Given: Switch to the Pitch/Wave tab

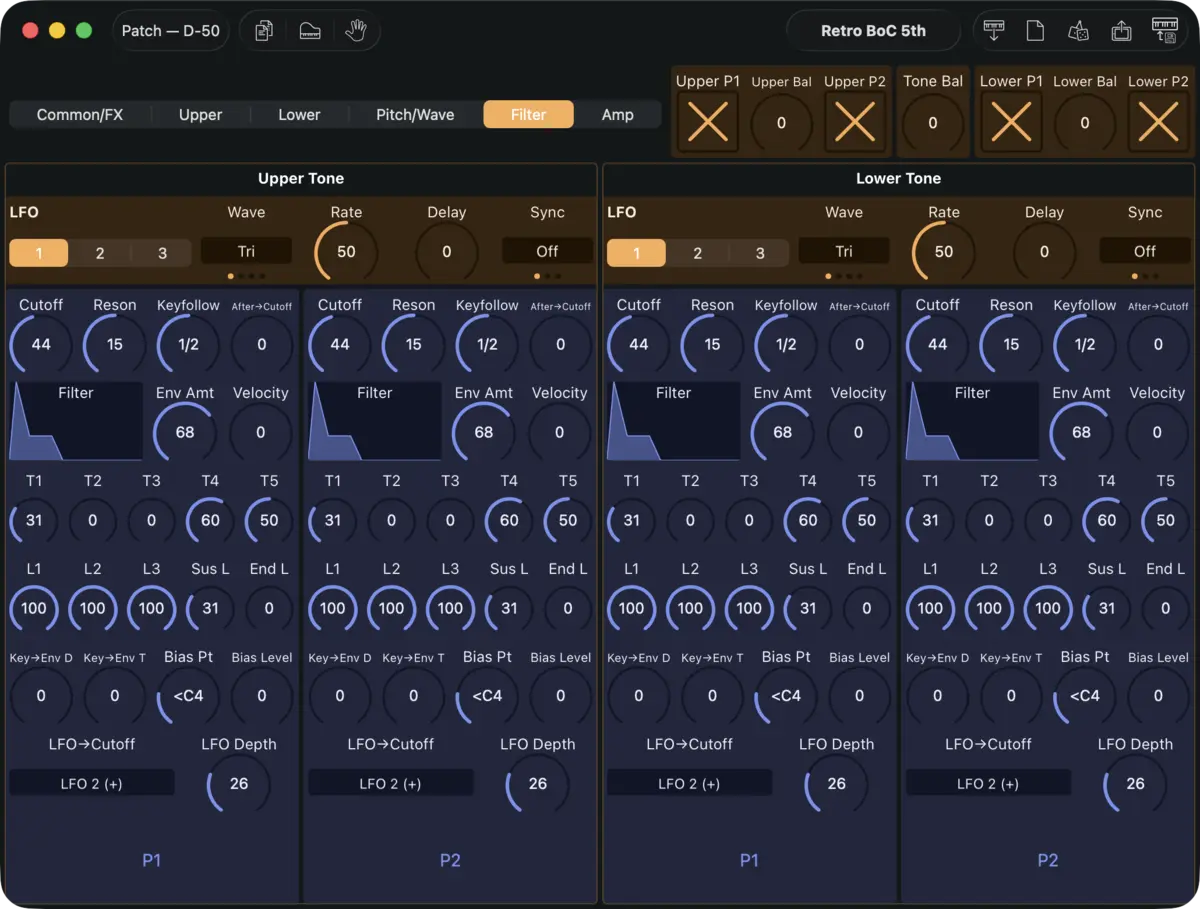Looking at the screenshot, I should [x=415, y=115].
